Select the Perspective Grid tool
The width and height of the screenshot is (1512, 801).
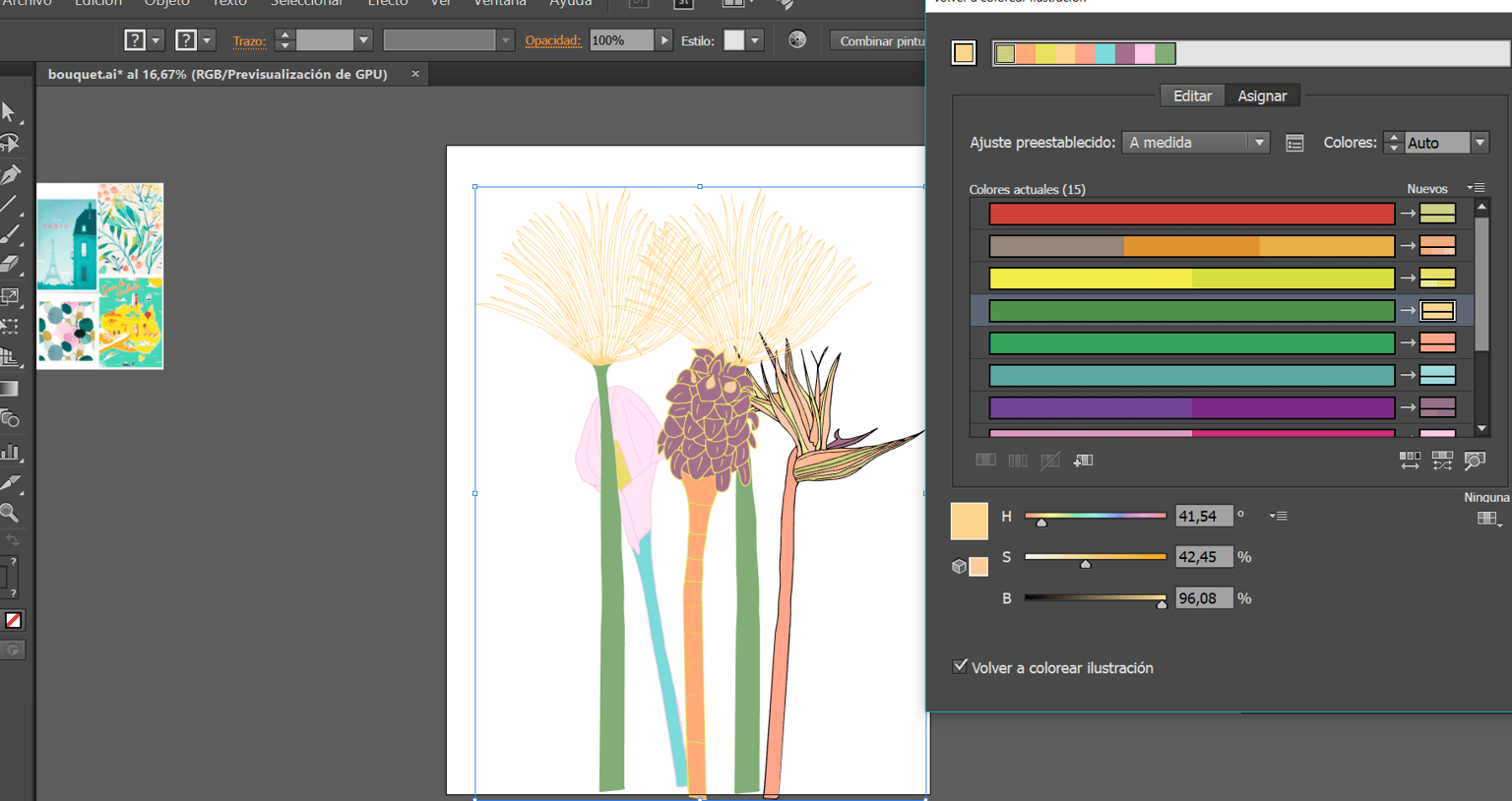pos(10,357)
